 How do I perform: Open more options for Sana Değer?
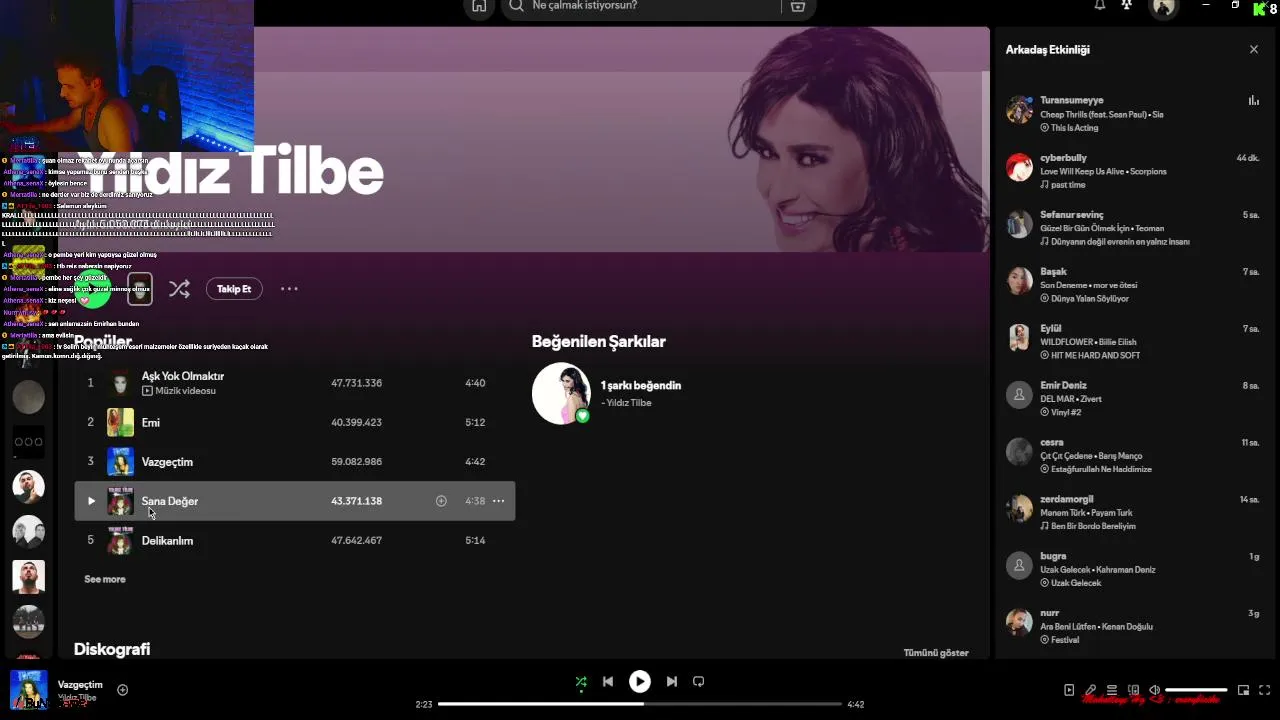pyautogui.click(x=498, y=501)
